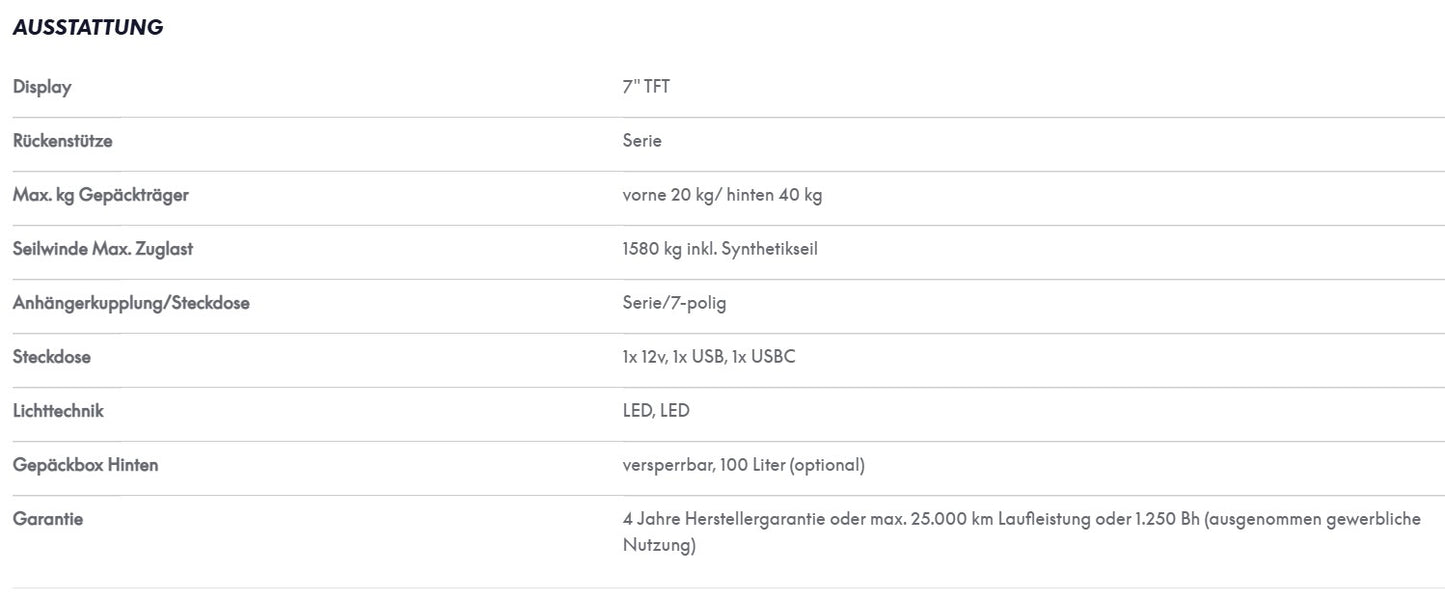Select the Rückenstütze label
Image resolution: width=1445 pixels, height=600 pixels.
coord(62,141)
